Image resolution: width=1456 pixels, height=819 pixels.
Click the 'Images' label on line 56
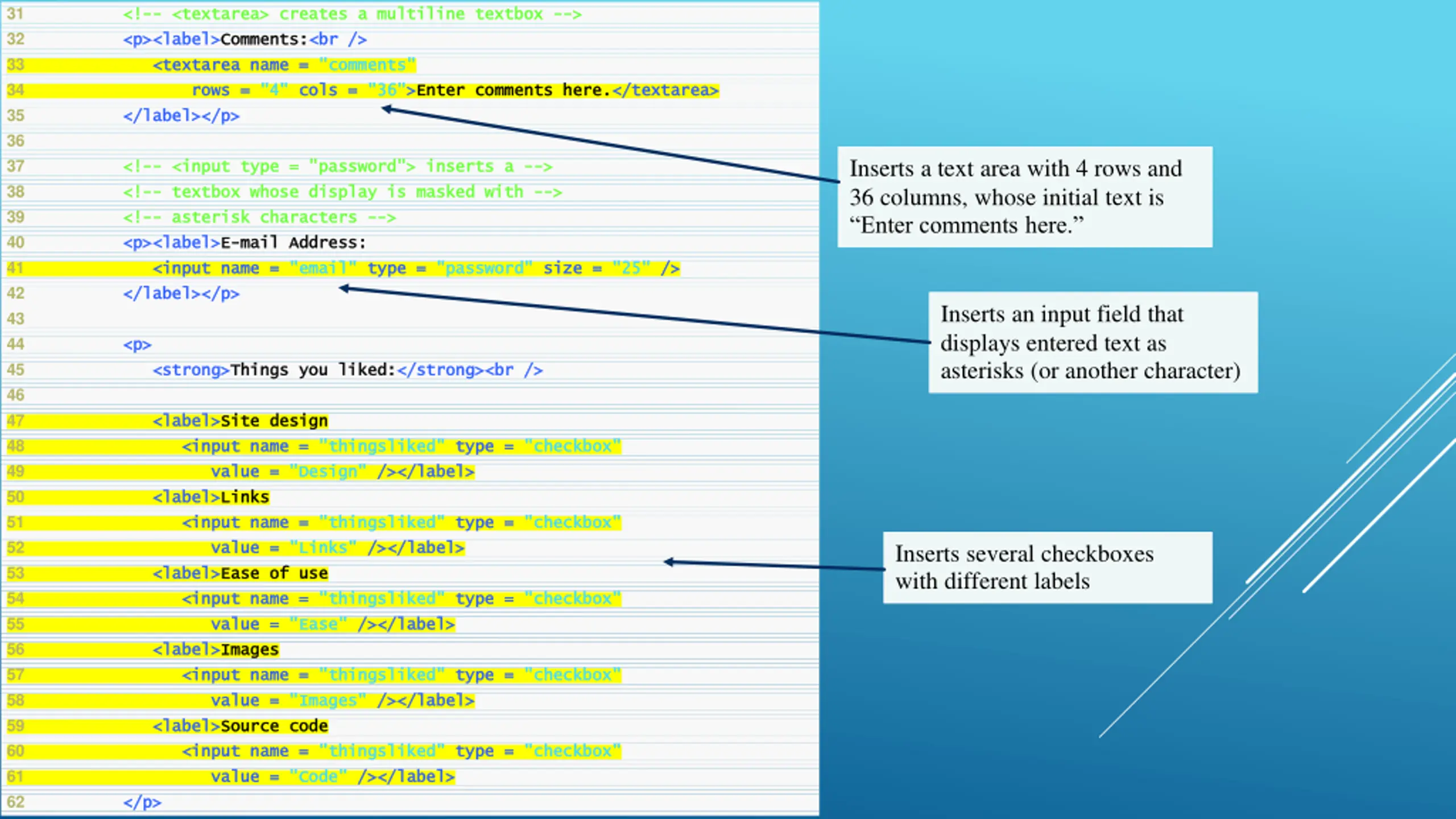pyautogui.click(x=216, y=649)
